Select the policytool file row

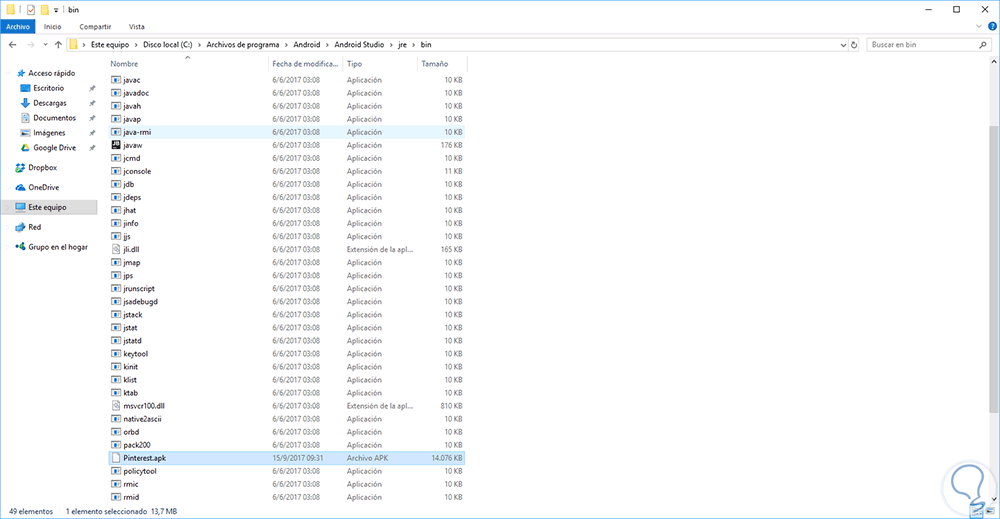(286, 471)
